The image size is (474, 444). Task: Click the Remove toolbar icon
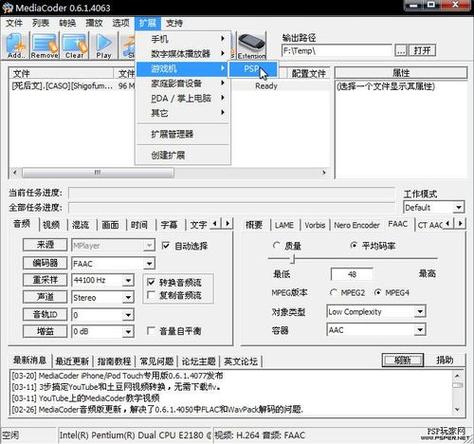point(45,46)
